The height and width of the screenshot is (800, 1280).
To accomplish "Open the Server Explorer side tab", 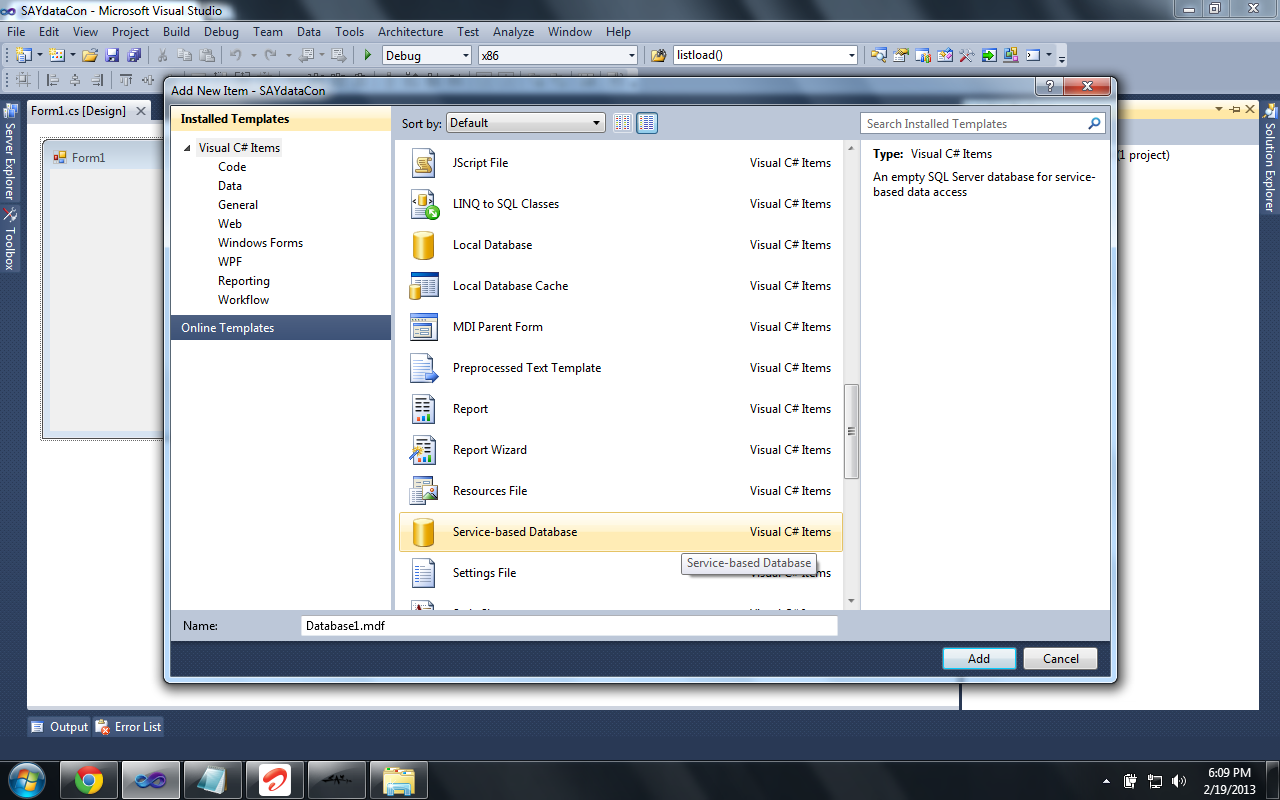I will click(10, 153).
